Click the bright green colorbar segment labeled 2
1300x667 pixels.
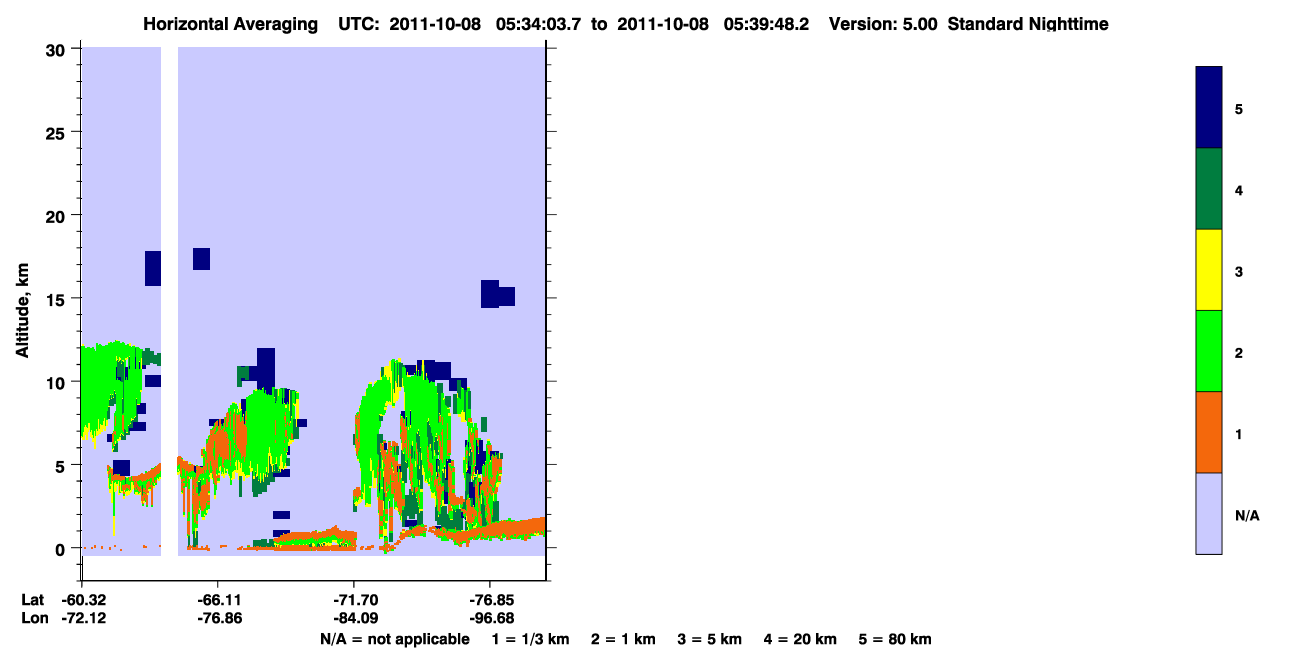1209,351
